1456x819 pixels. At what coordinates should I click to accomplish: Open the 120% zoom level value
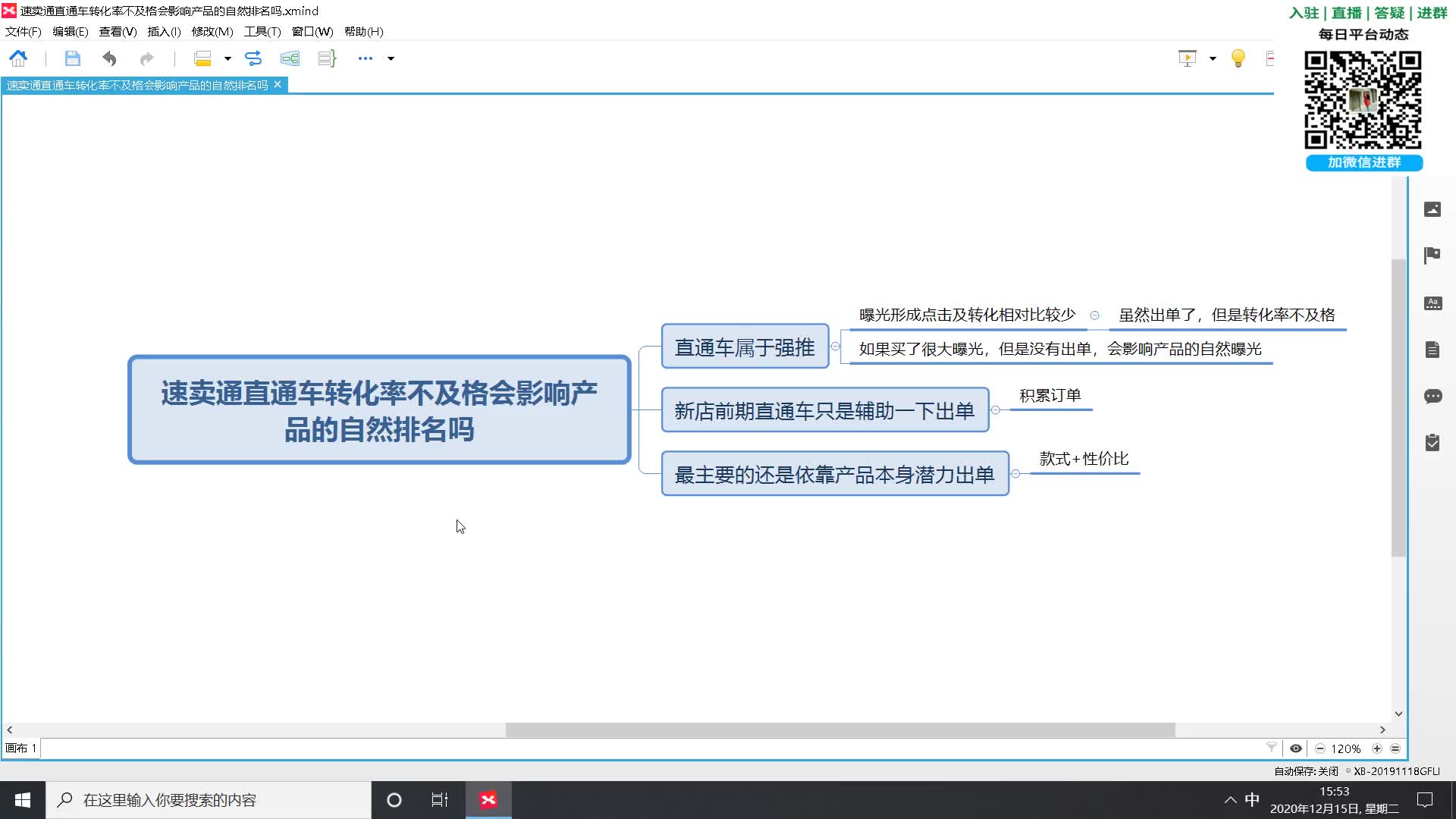pyautogui.click(x=1346, y=748)
